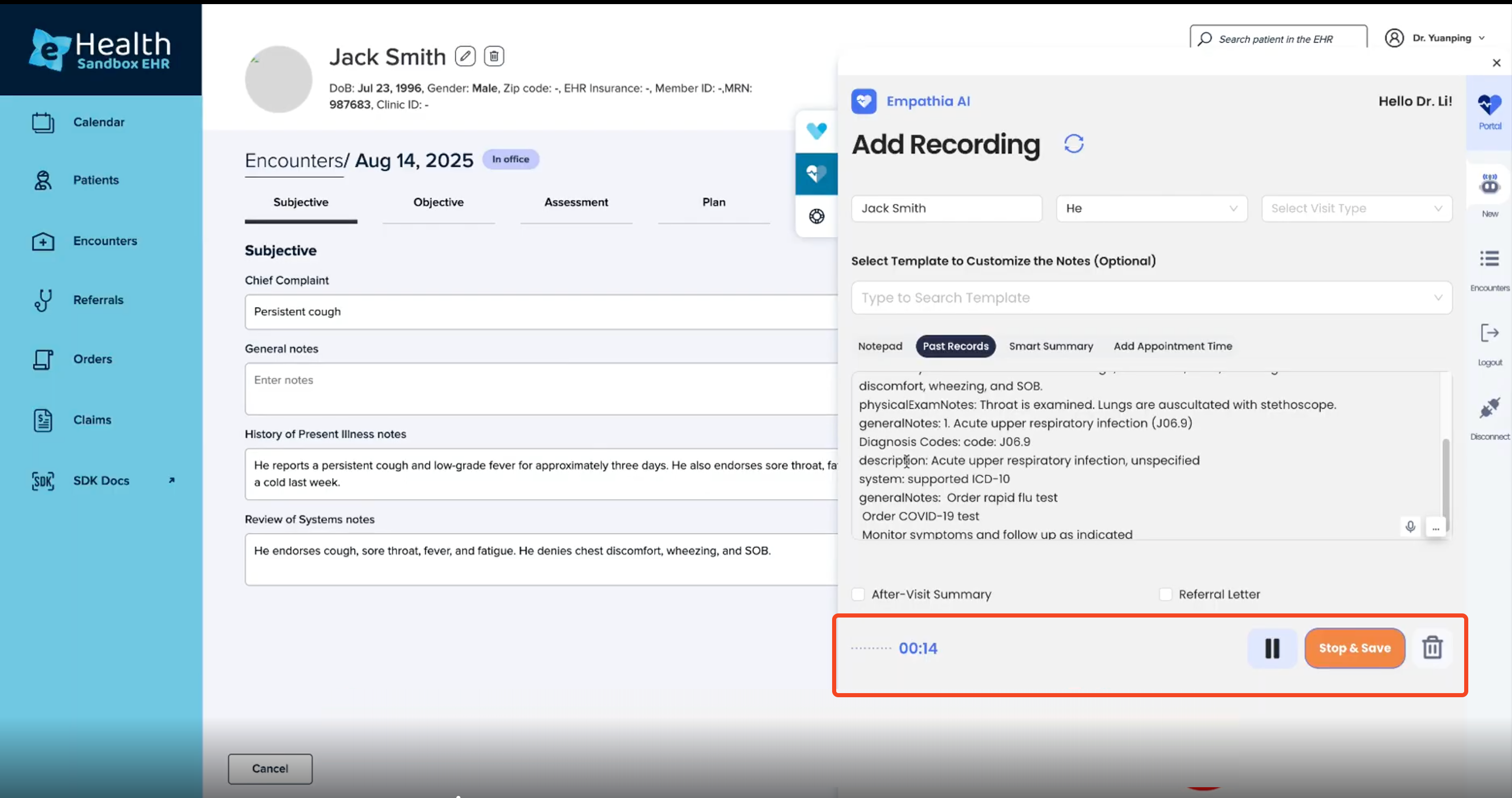1512x798 pixels.
Task: Pause the recording
Action: (x=1272, y=648)
